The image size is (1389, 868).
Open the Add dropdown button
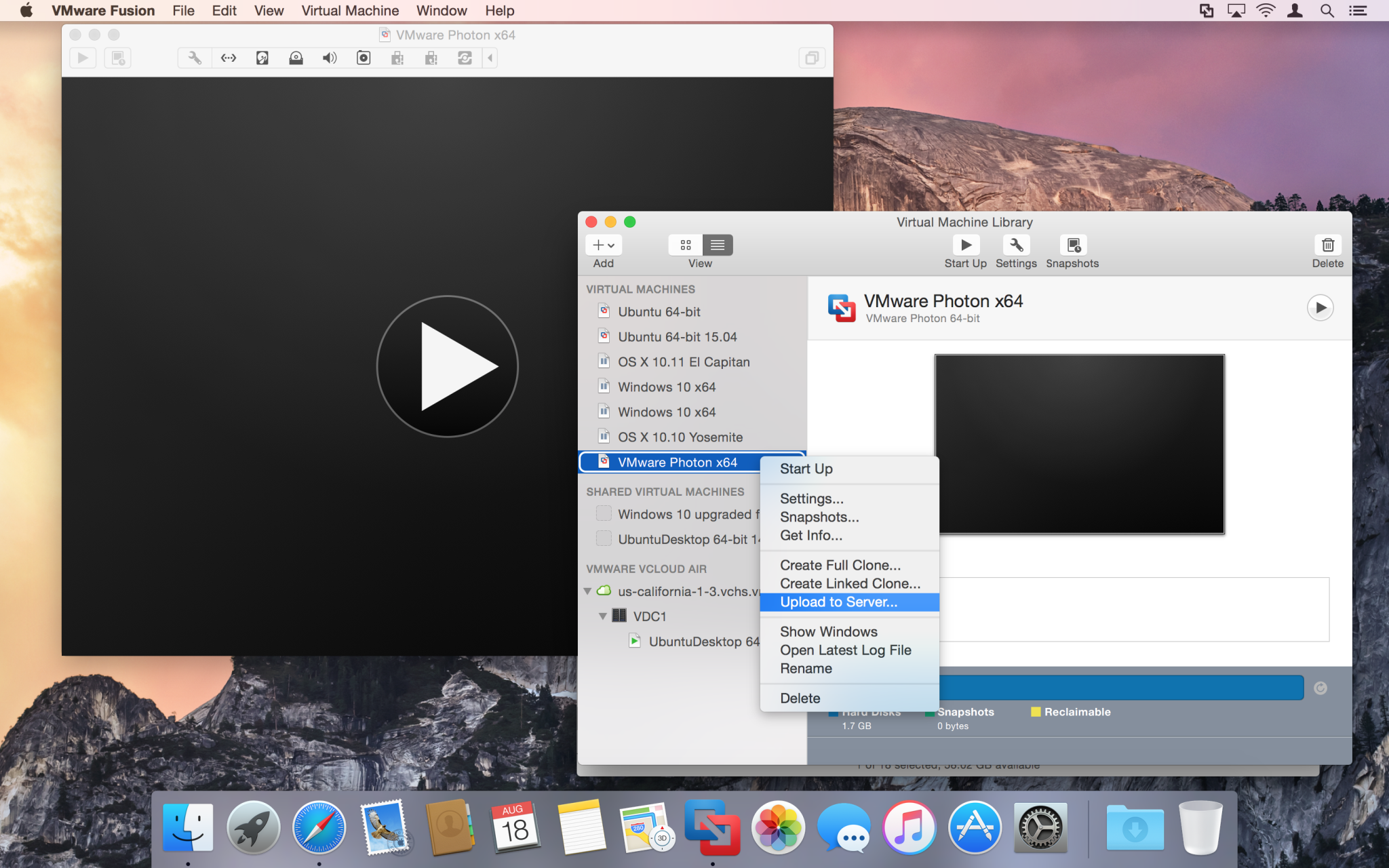tap(603, 245)
